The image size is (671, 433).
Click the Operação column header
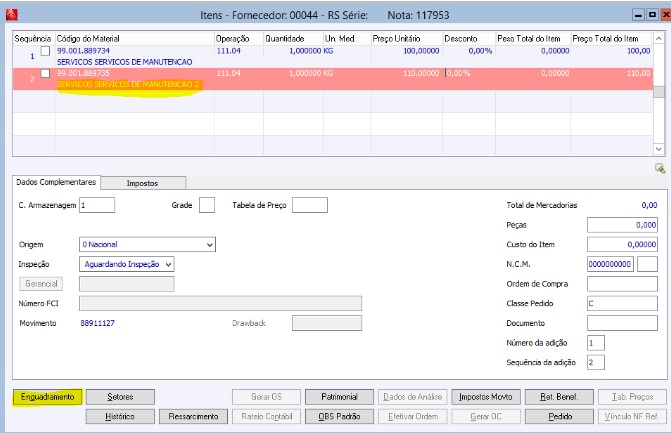[x=239, y=39]
